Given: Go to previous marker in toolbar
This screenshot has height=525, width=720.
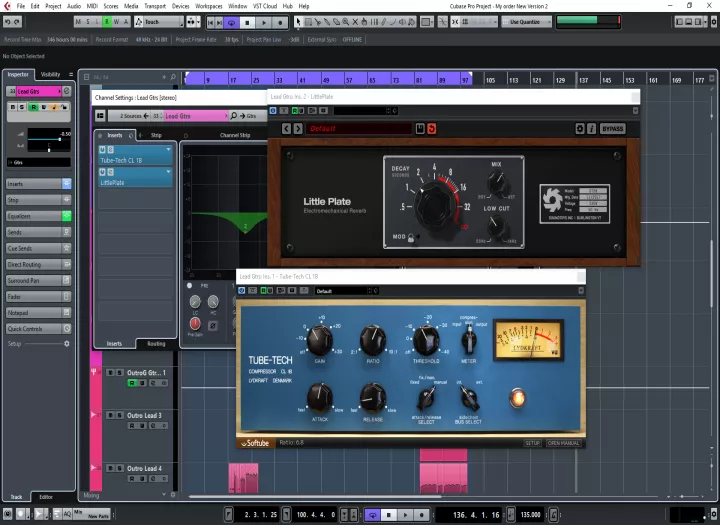Looking at the screenshot, I should tap(210, 22).
